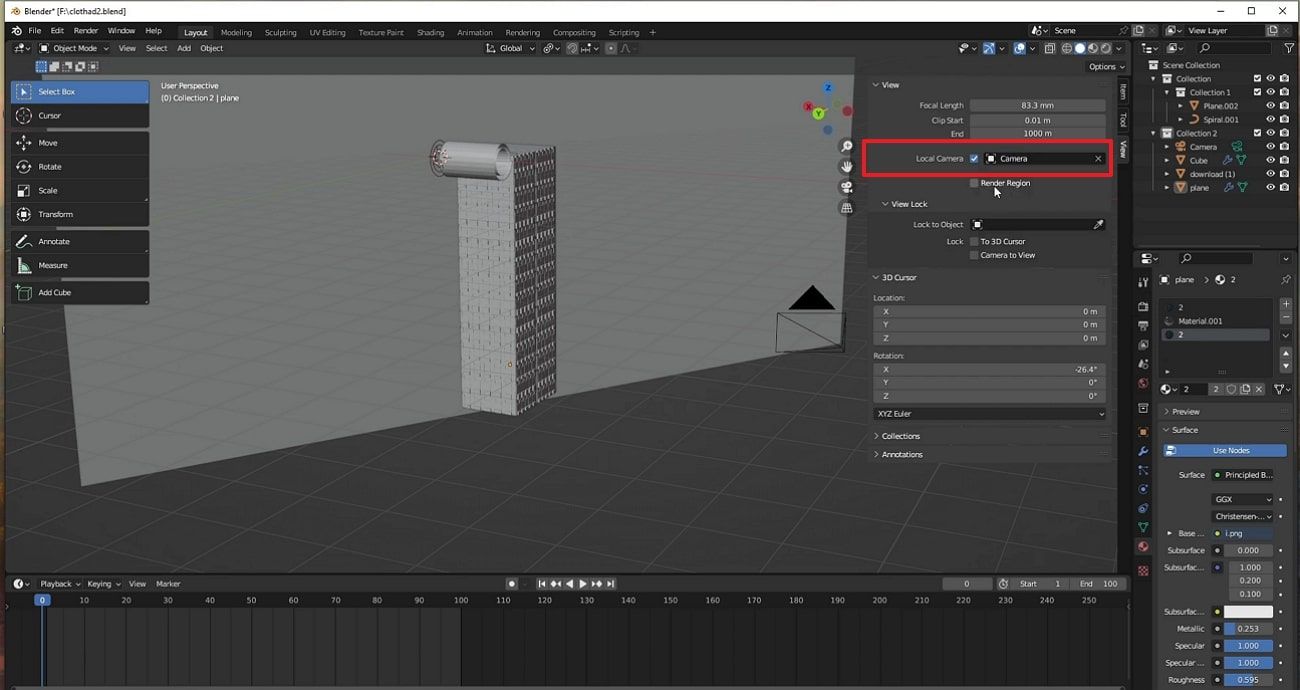Expand the Plane.002 item in outliner
The image size is (1300, 690).
tap(1181, 106)
